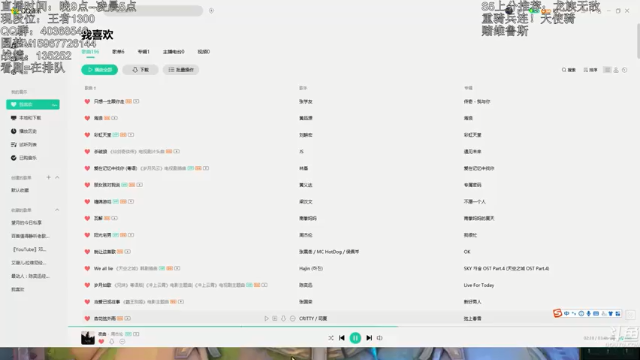Click the Download button beside Play All
Viewport: 640px width, 360px height.
[x=140, y=70]
